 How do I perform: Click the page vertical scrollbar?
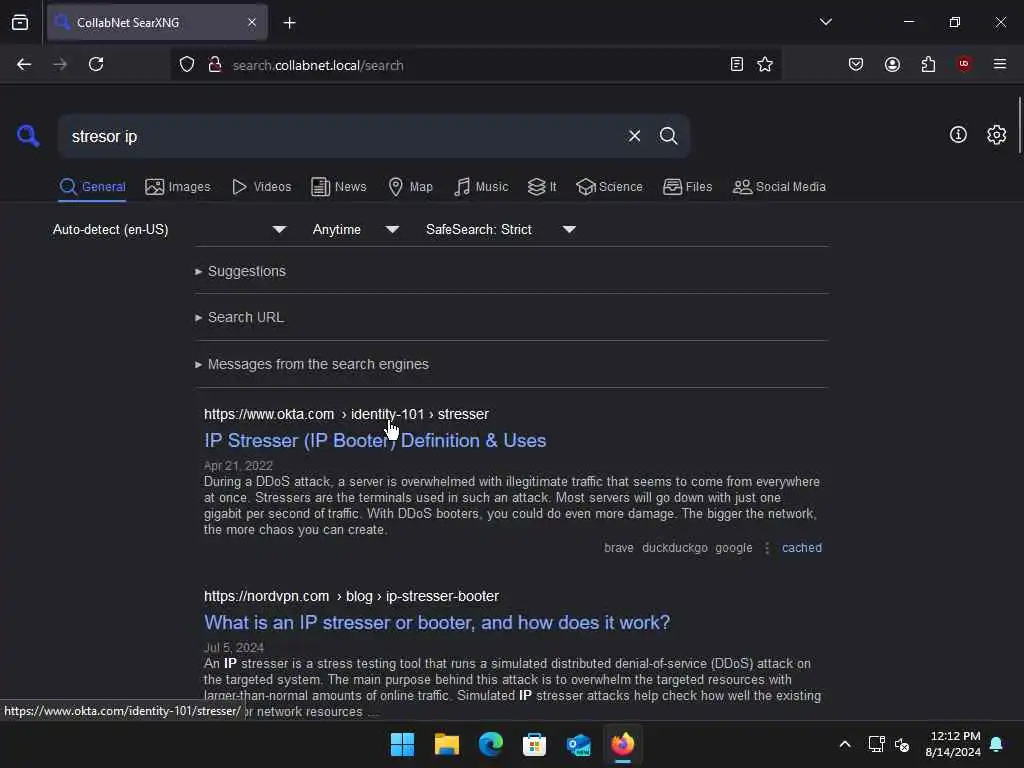(x=1019, y=125)
